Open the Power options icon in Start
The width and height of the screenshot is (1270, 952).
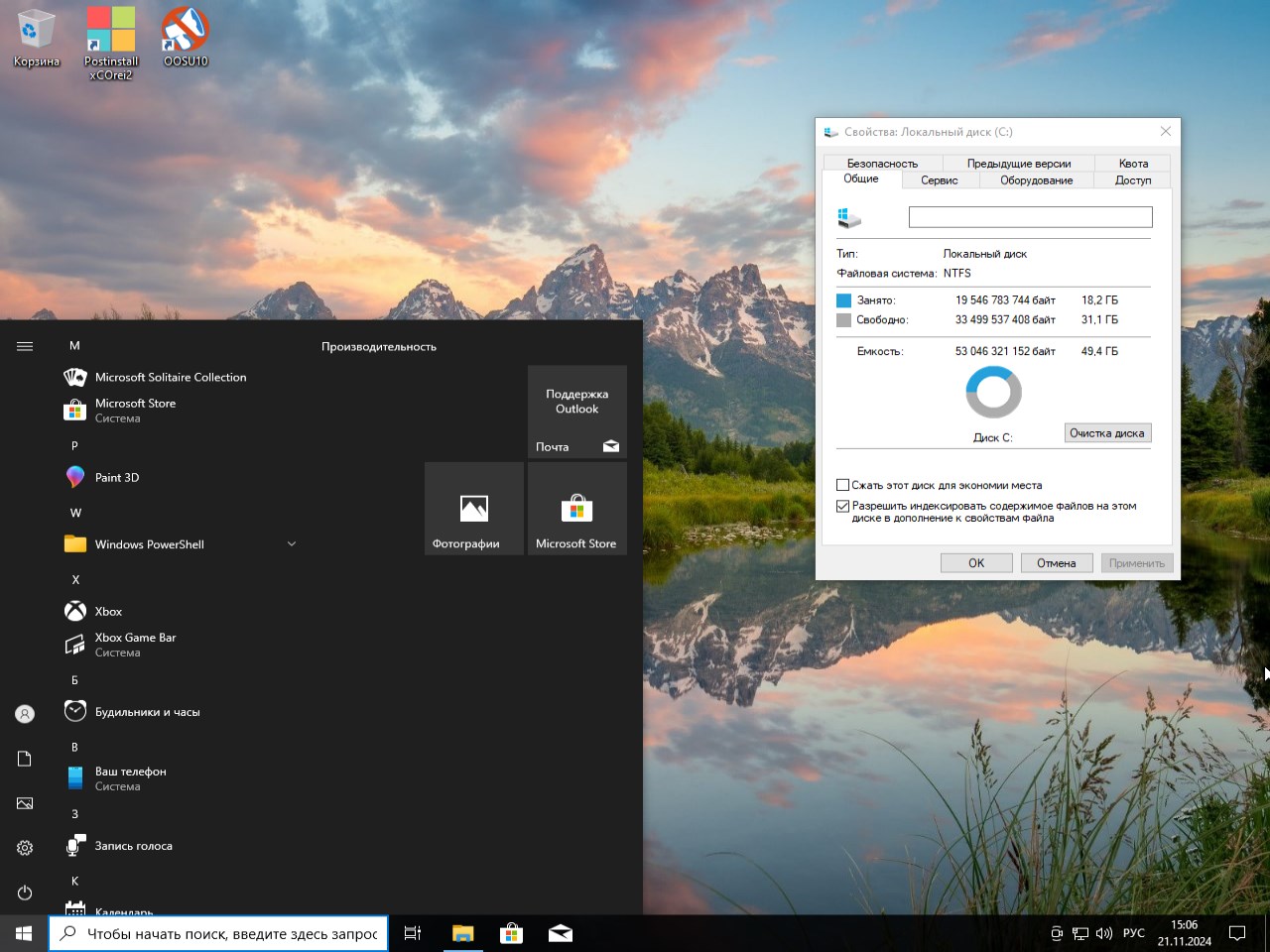coord(25,892)
